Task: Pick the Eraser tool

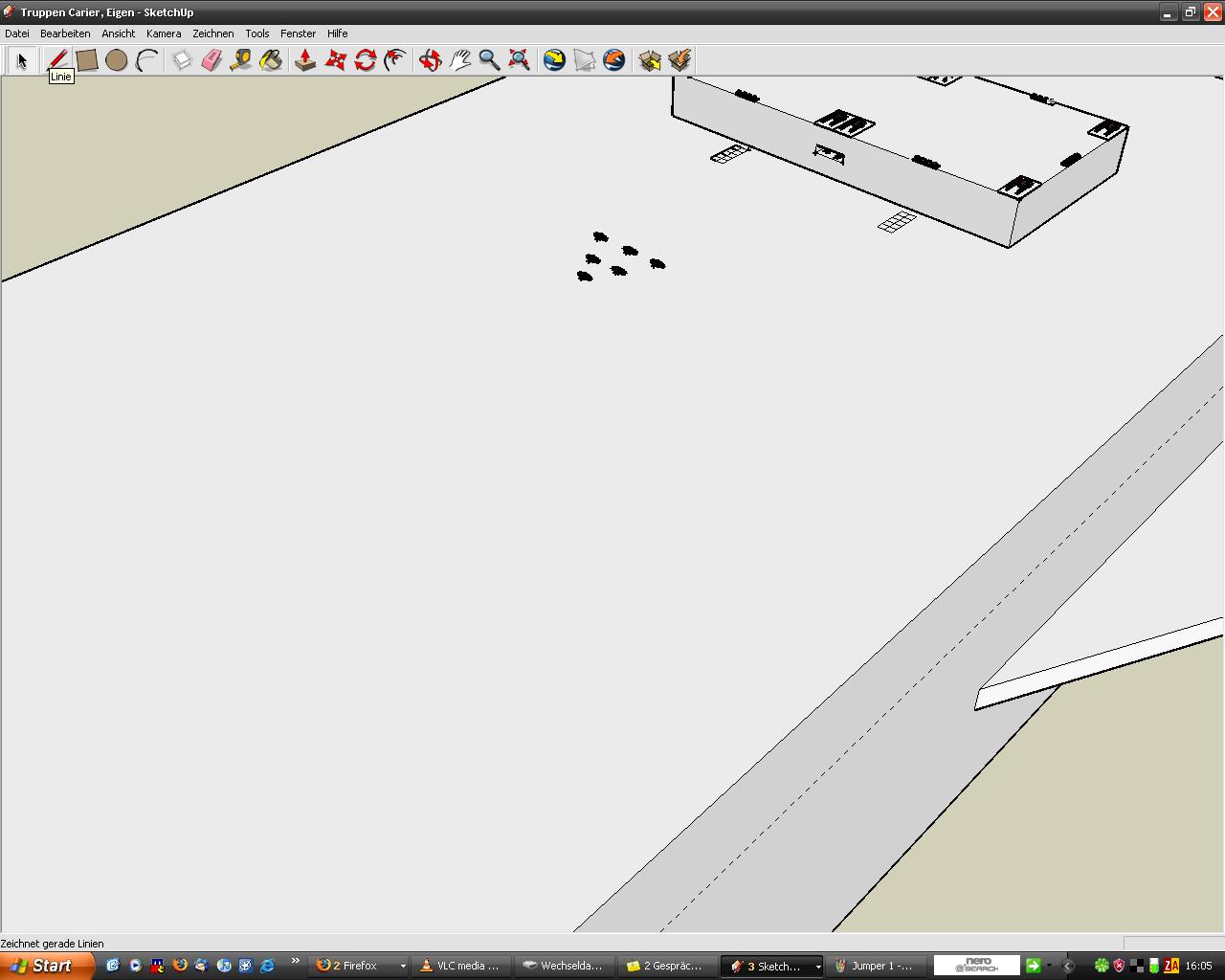Action: pos(212,60)
